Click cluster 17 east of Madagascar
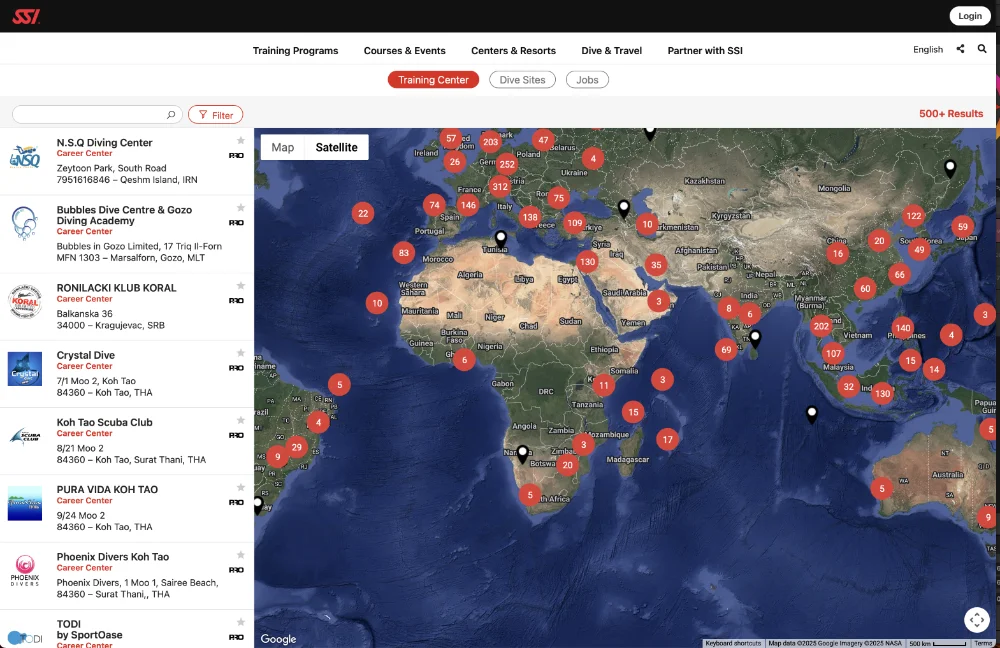1000x648 pixels. [668, 439]
